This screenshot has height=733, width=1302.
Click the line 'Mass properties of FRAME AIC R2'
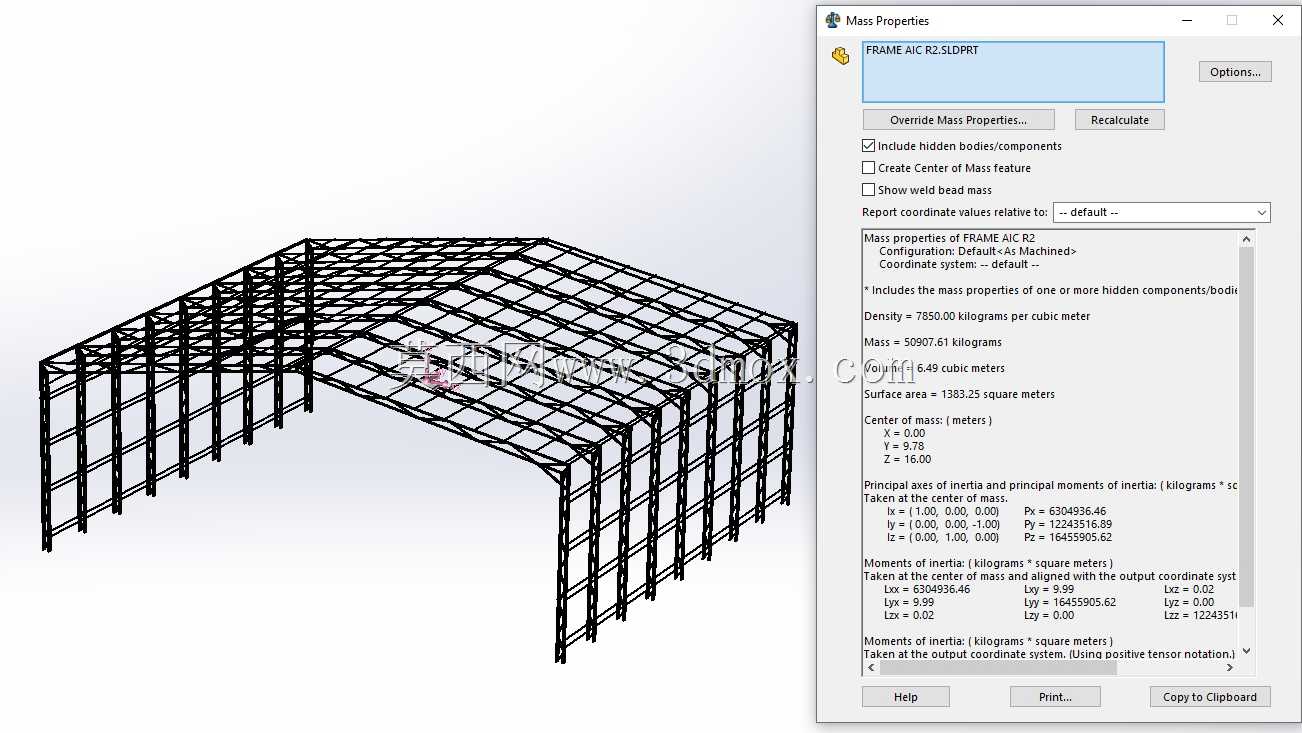949,238
